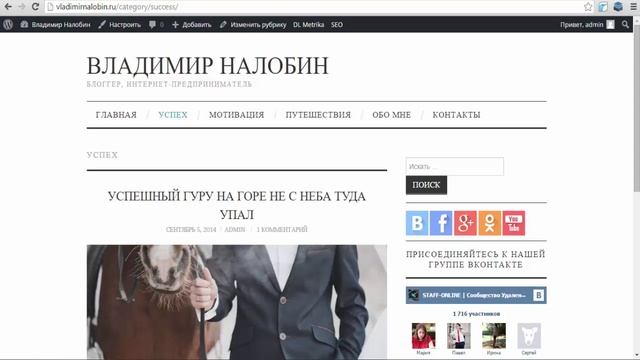Open the 1 КОММЕНТАРИЙ link
The width and height of the screenshot is (640, 360).
282,229
